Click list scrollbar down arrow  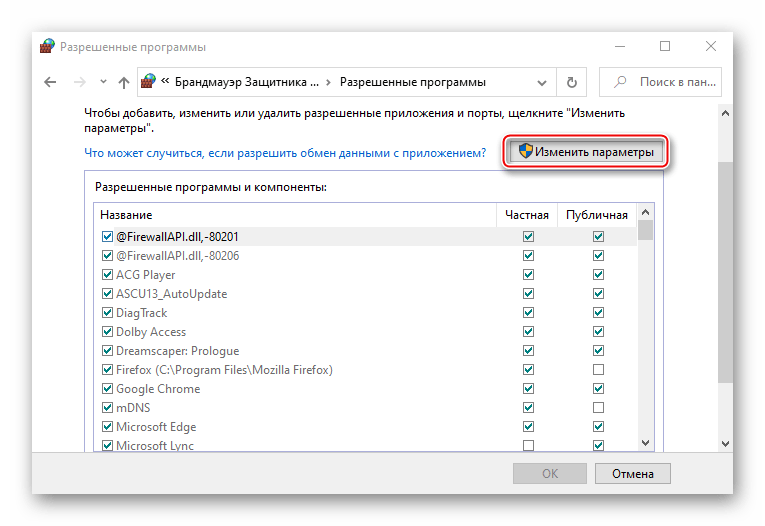pyautogui.click(x=645, y=443)
